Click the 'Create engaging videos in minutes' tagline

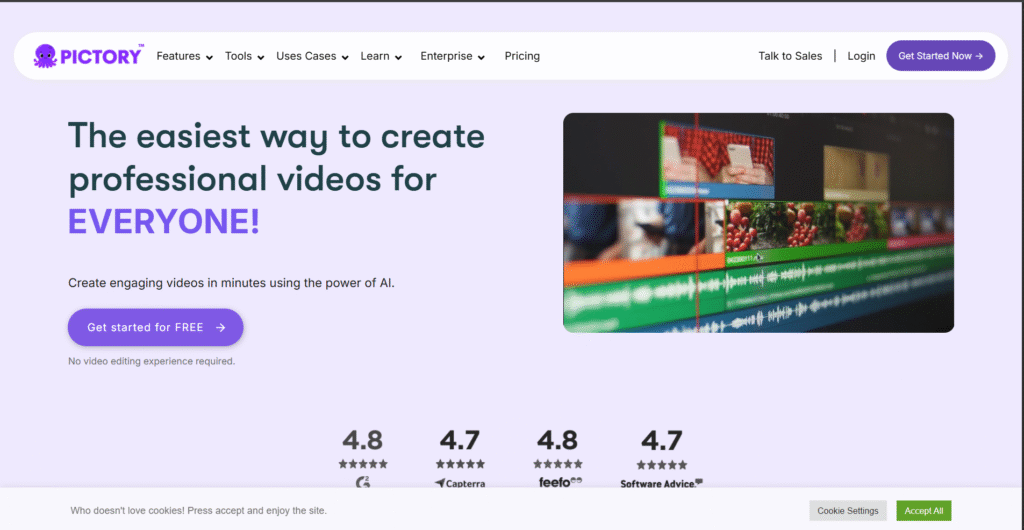tap(231, 283)
